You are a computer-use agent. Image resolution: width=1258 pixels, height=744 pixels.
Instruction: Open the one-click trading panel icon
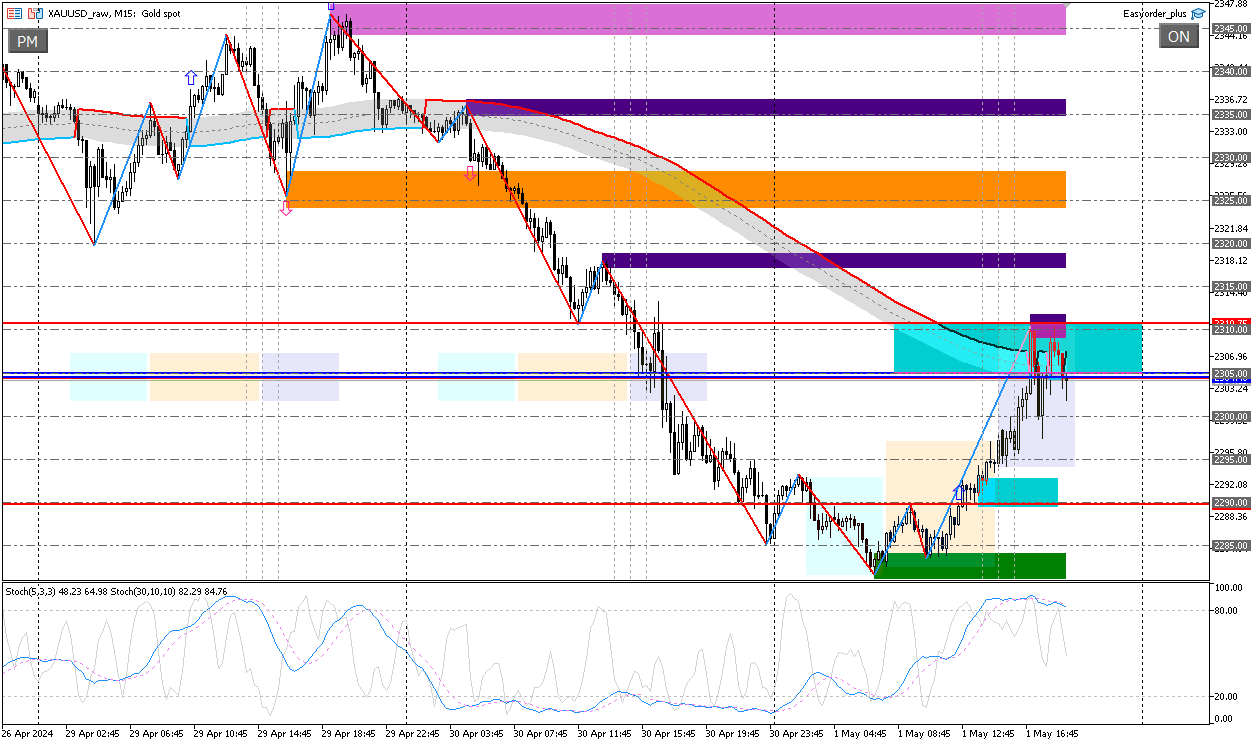point(35,14)
